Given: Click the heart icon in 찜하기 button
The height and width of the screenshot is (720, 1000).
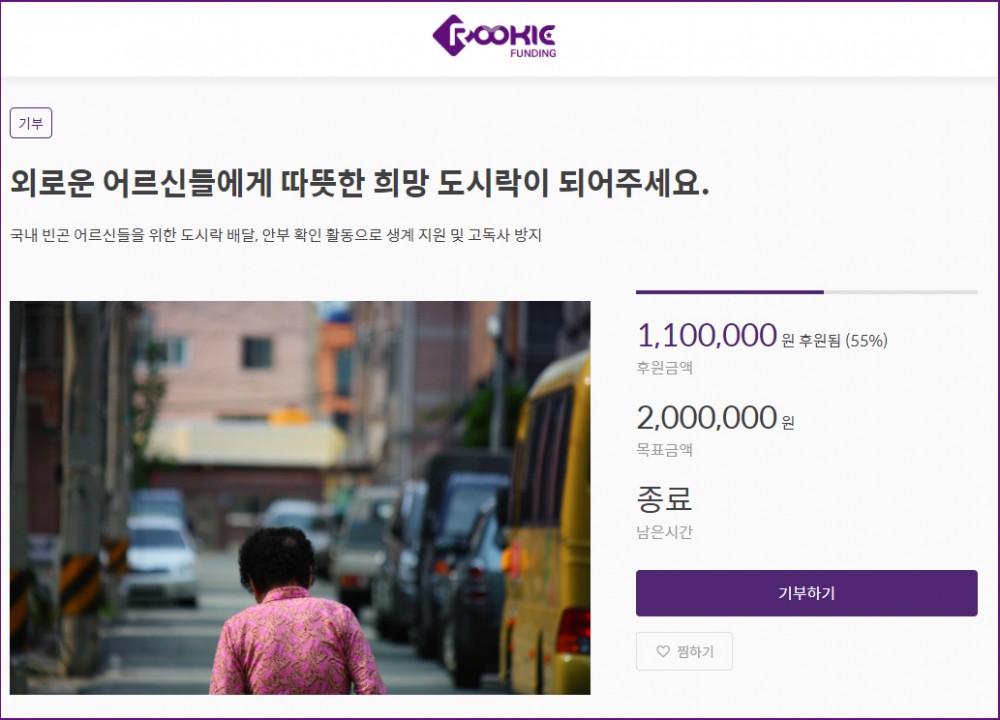Looking at the screenshot, I should pos(663,651).
